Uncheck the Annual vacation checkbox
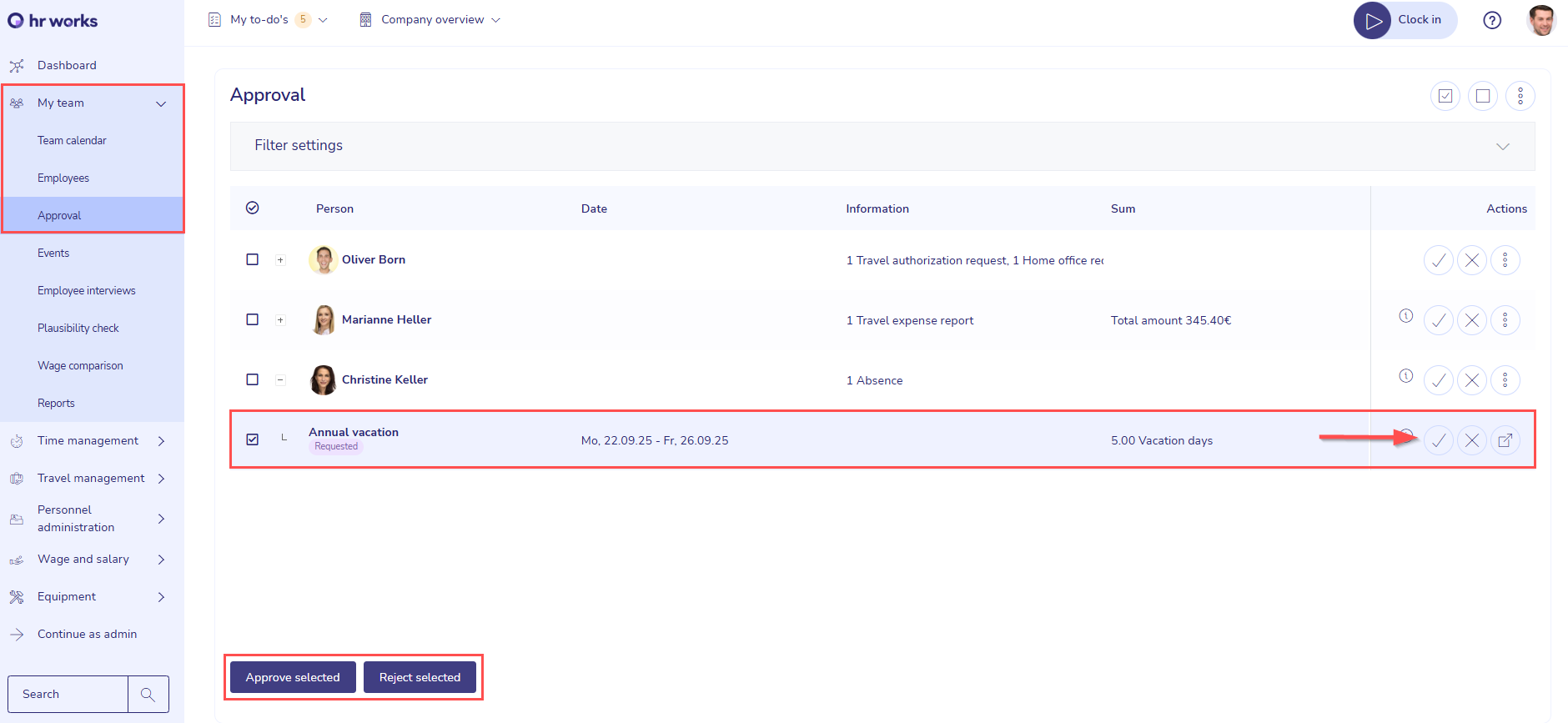The width and height of the screenshot is (1568, 723). point(253,439)
